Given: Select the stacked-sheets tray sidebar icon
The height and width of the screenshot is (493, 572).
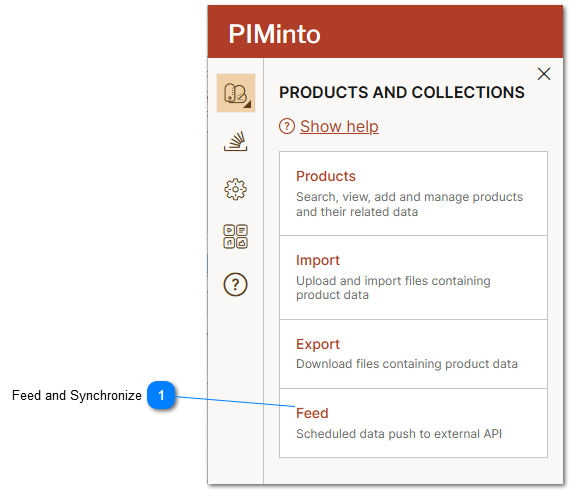Looking at the screenshot, I should pyautogui.click(x=236, y=141).
